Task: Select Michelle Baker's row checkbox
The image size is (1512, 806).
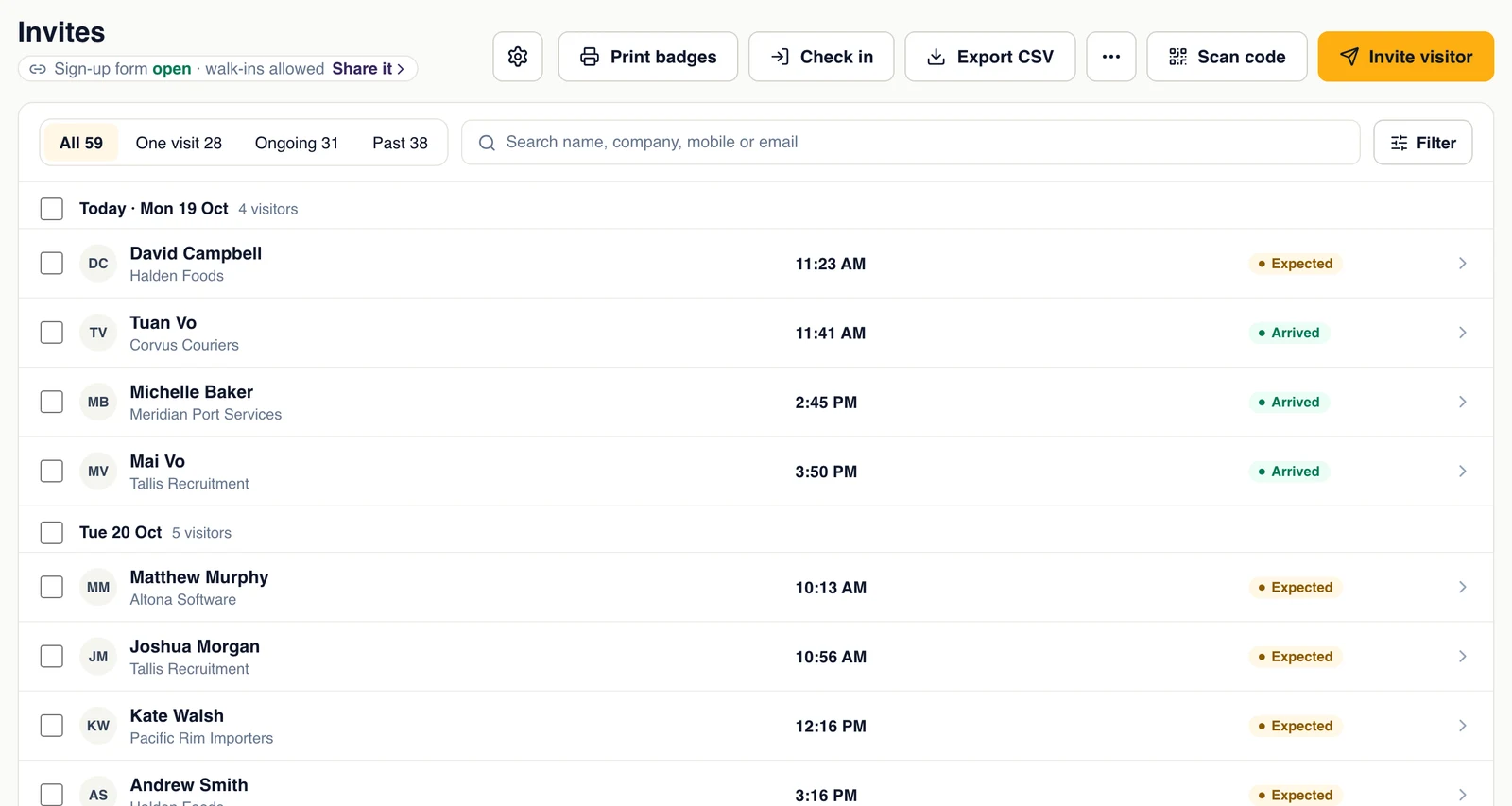Action: (52, 402)
